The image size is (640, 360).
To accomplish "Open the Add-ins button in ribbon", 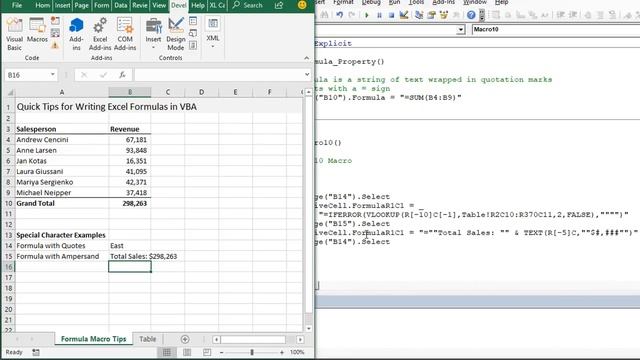I will [x=76, y=34].
